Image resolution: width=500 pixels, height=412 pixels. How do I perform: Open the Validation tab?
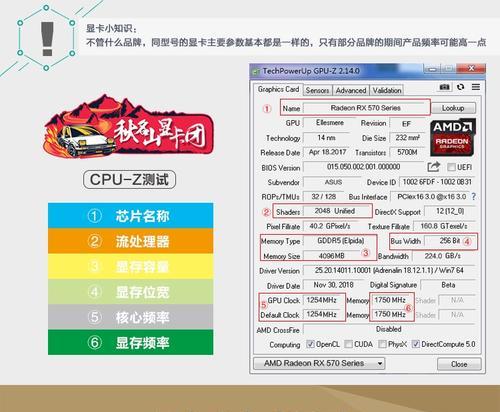[387, 90]
